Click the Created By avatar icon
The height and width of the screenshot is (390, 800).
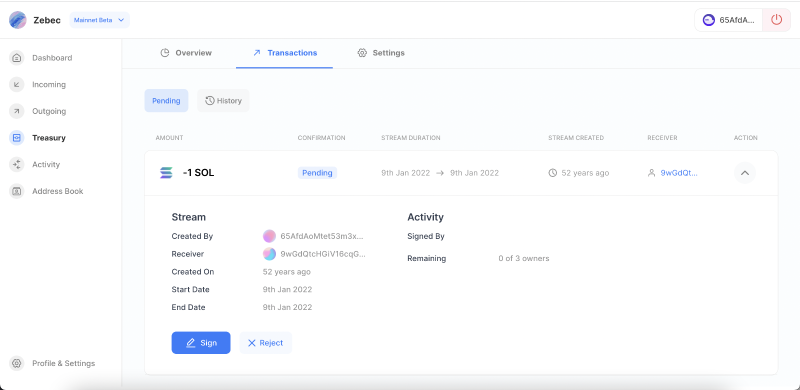pyautogui.click(x=269, y=236)
